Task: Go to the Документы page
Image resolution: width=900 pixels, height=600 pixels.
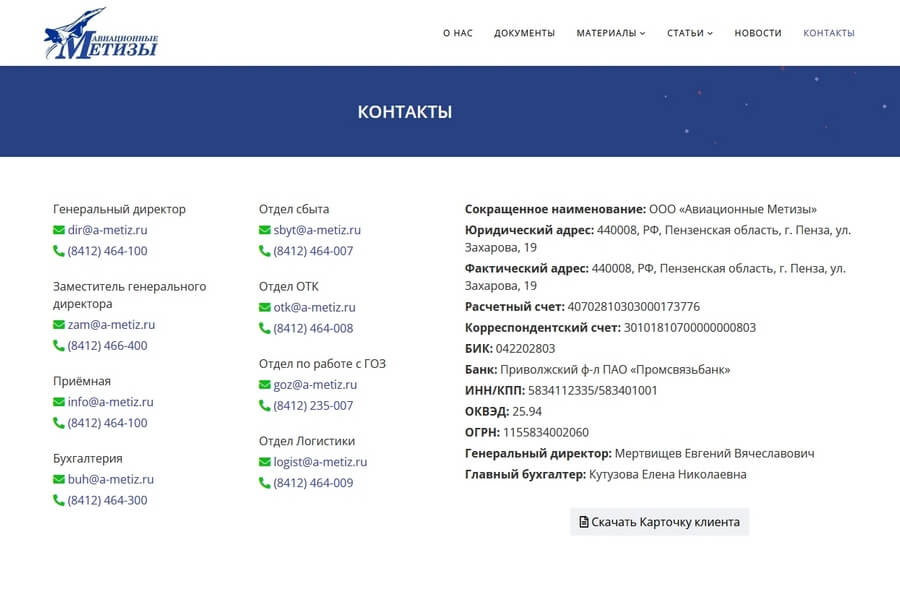Action: click(x=524, y=33)
